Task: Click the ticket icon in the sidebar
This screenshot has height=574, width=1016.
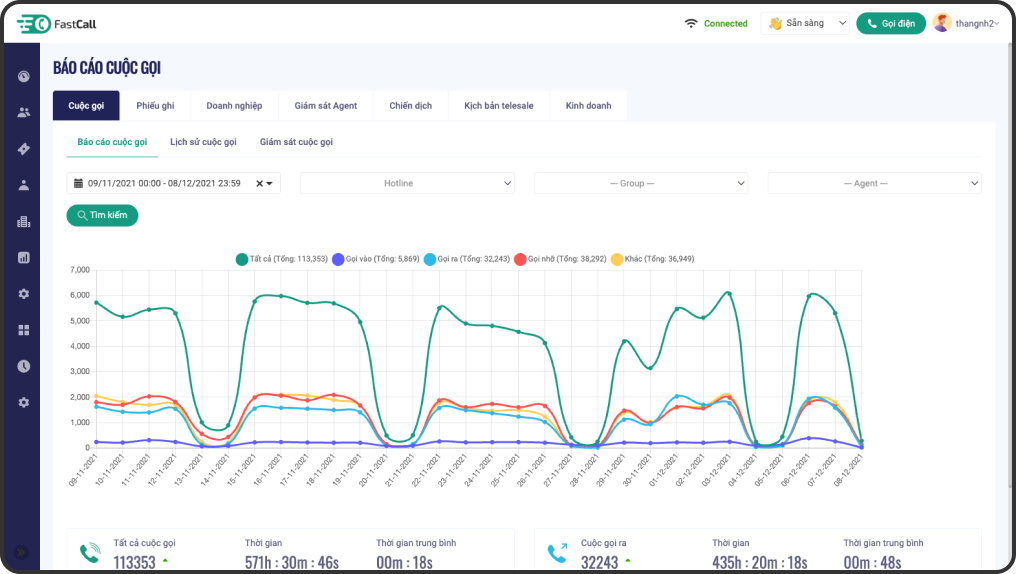Action: tap(24, 149)
